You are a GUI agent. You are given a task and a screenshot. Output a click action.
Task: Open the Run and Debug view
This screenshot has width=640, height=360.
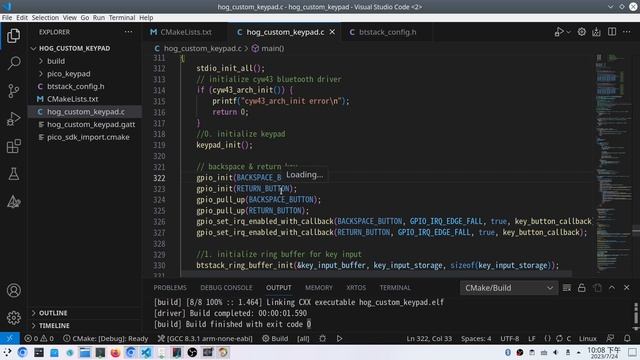[x=13, y=118]
